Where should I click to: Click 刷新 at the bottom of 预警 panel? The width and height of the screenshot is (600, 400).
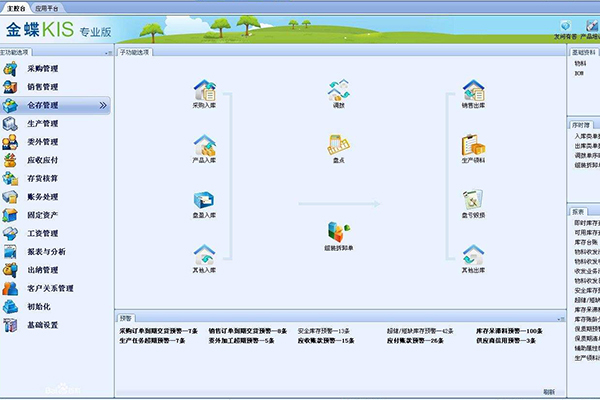pyautogui.click(x=549, y=392)
